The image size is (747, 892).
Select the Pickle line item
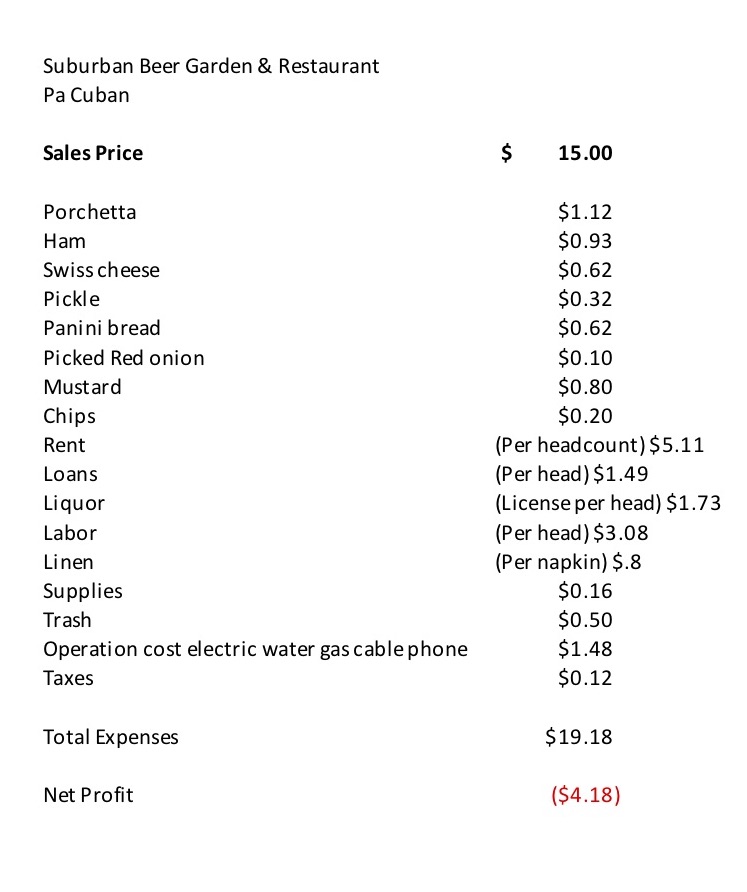point(71,299)
